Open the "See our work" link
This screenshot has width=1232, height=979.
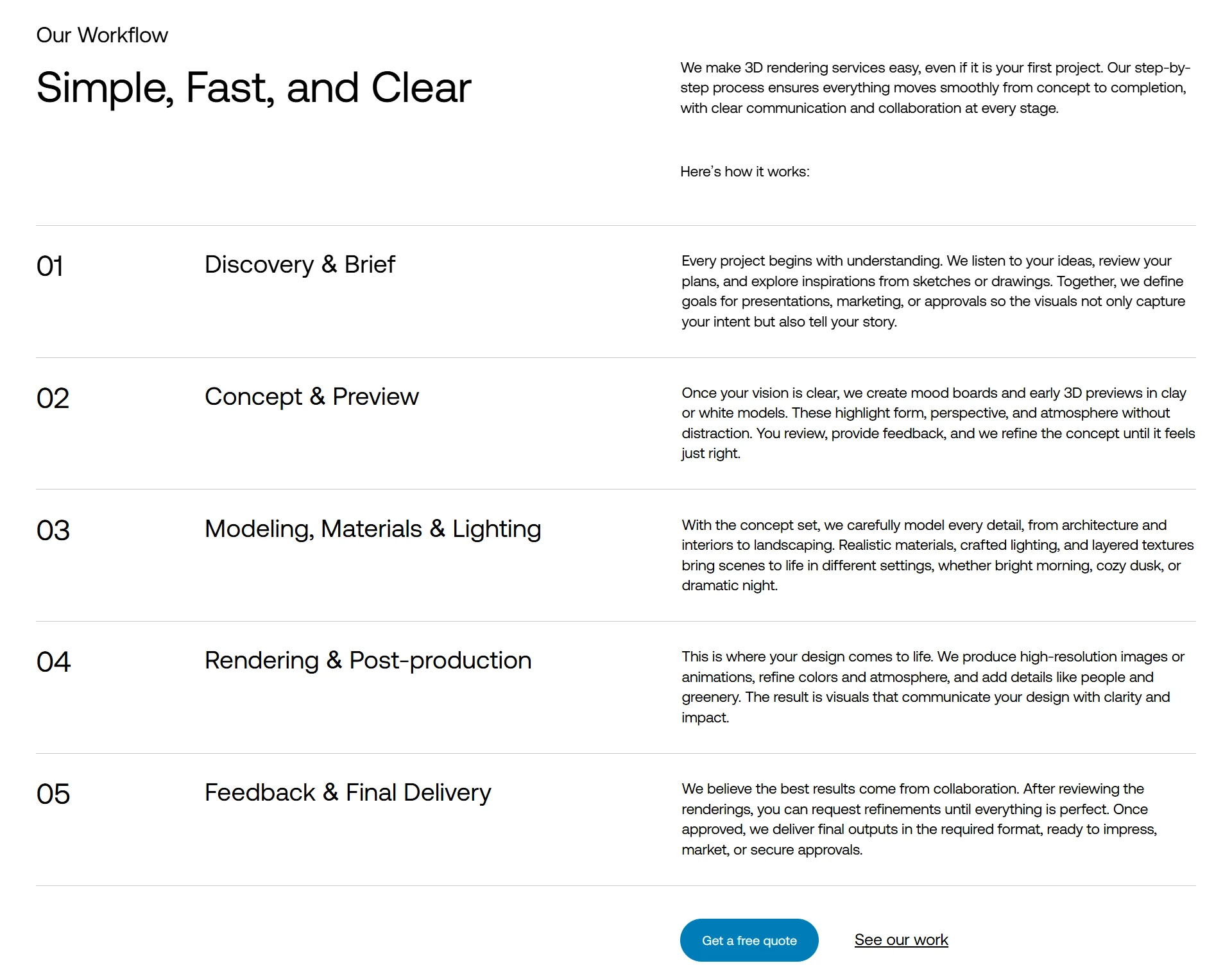pos(901,940)
